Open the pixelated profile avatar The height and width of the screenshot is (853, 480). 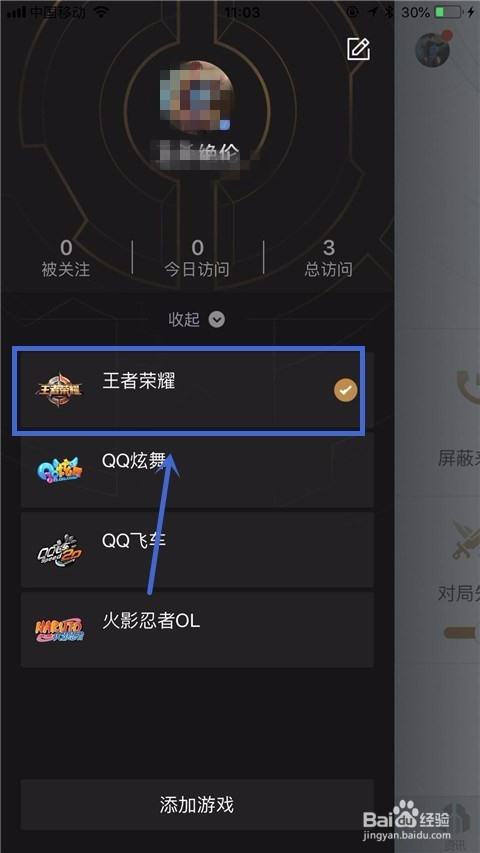click(196, 97)
